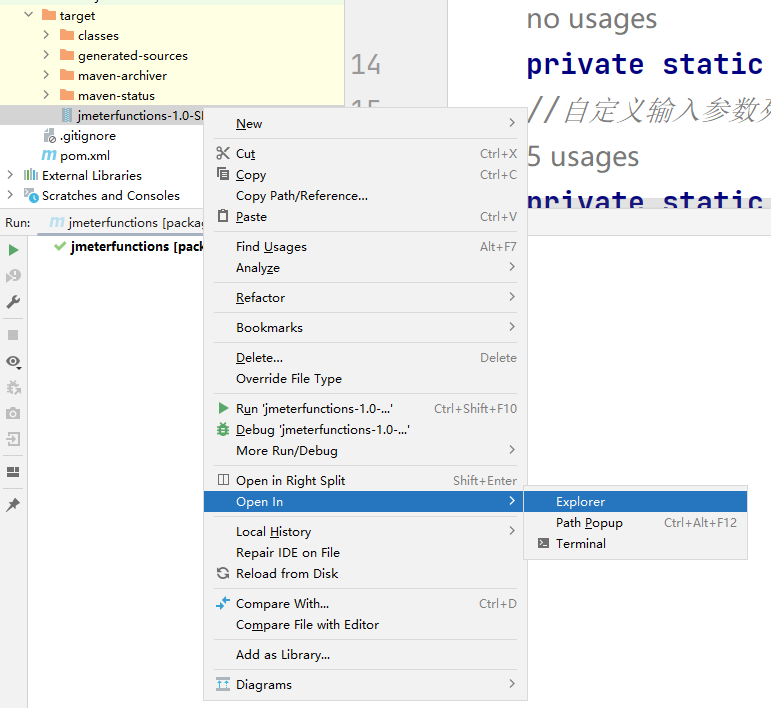Click the Restore Layout icon in Run panel

click(13, 472)
